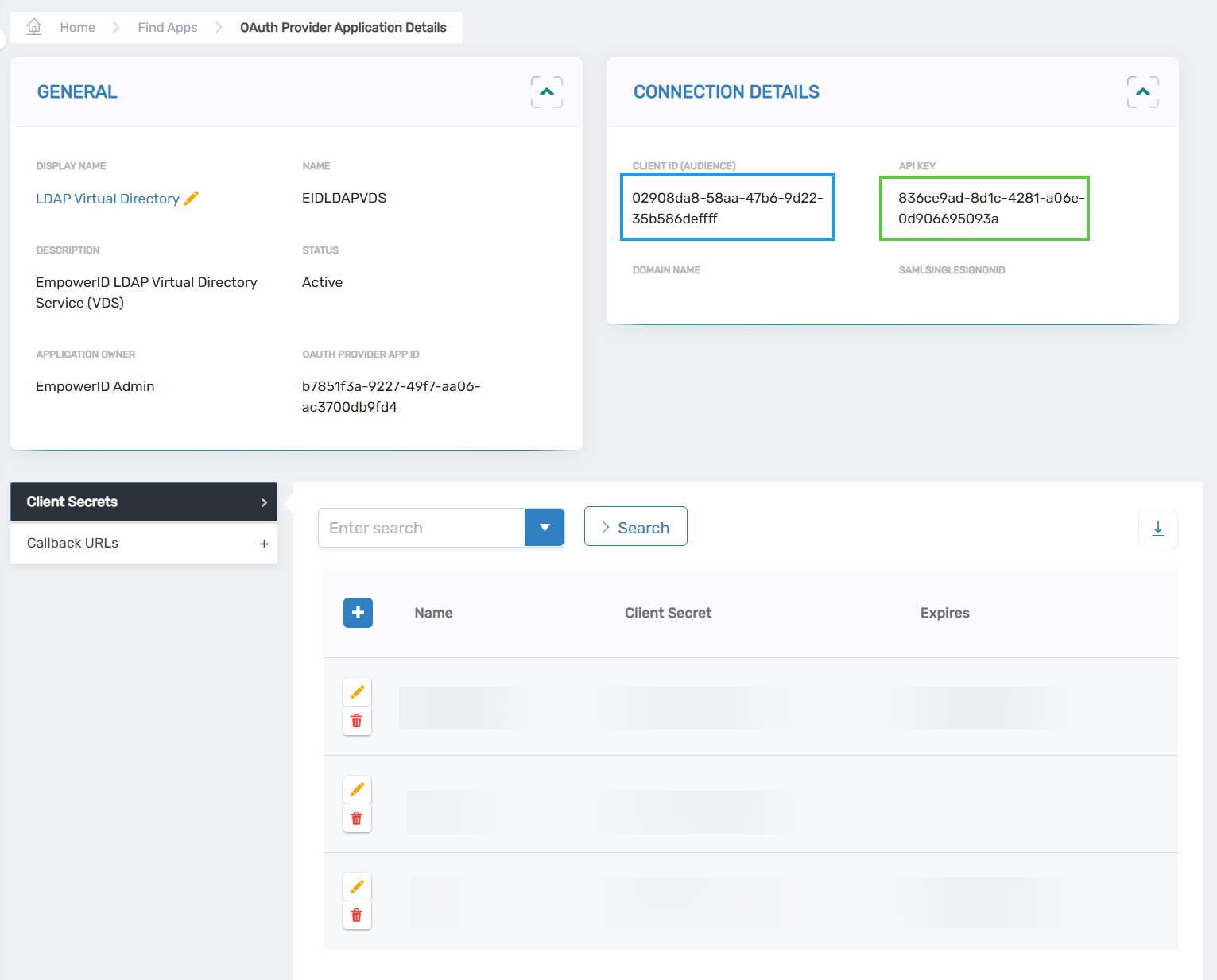This screenshot has width=1217, height=980.
Task: Focus the Enter search input field
Action: tap(421, 528)
